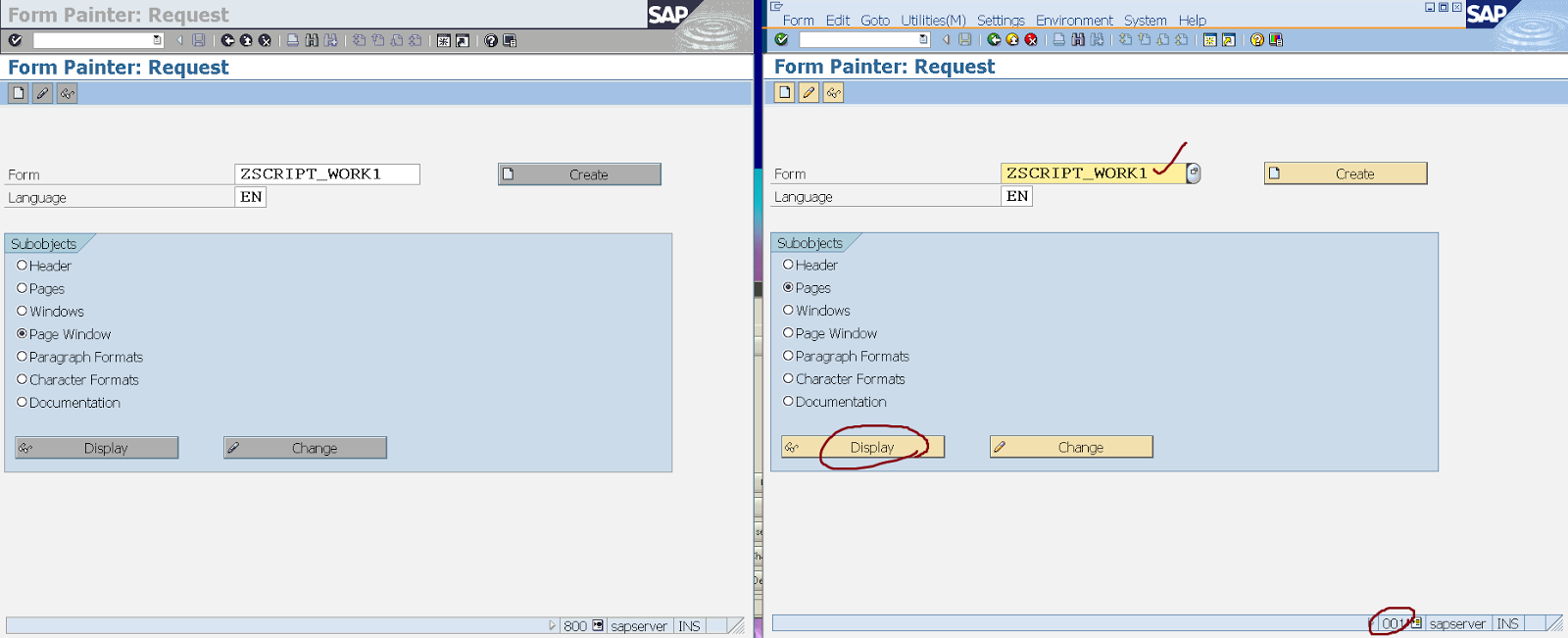Click Generate Shortcut icon in right window
Viewport: 1568px width, 638px height.
point(1229,40)
